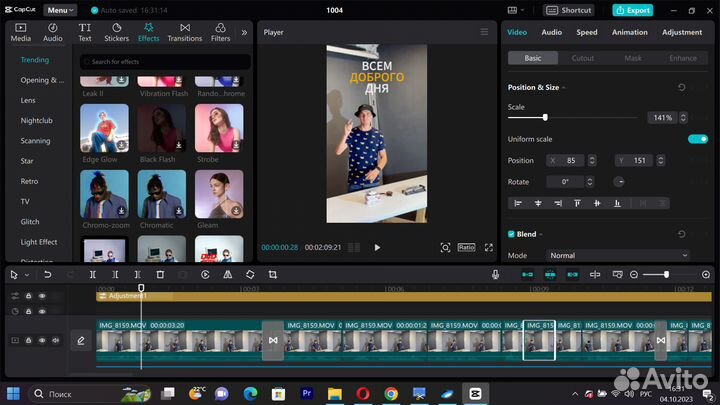720x405 pixels.
Task: Click the Export button
Action: click(x=632, y=10)
